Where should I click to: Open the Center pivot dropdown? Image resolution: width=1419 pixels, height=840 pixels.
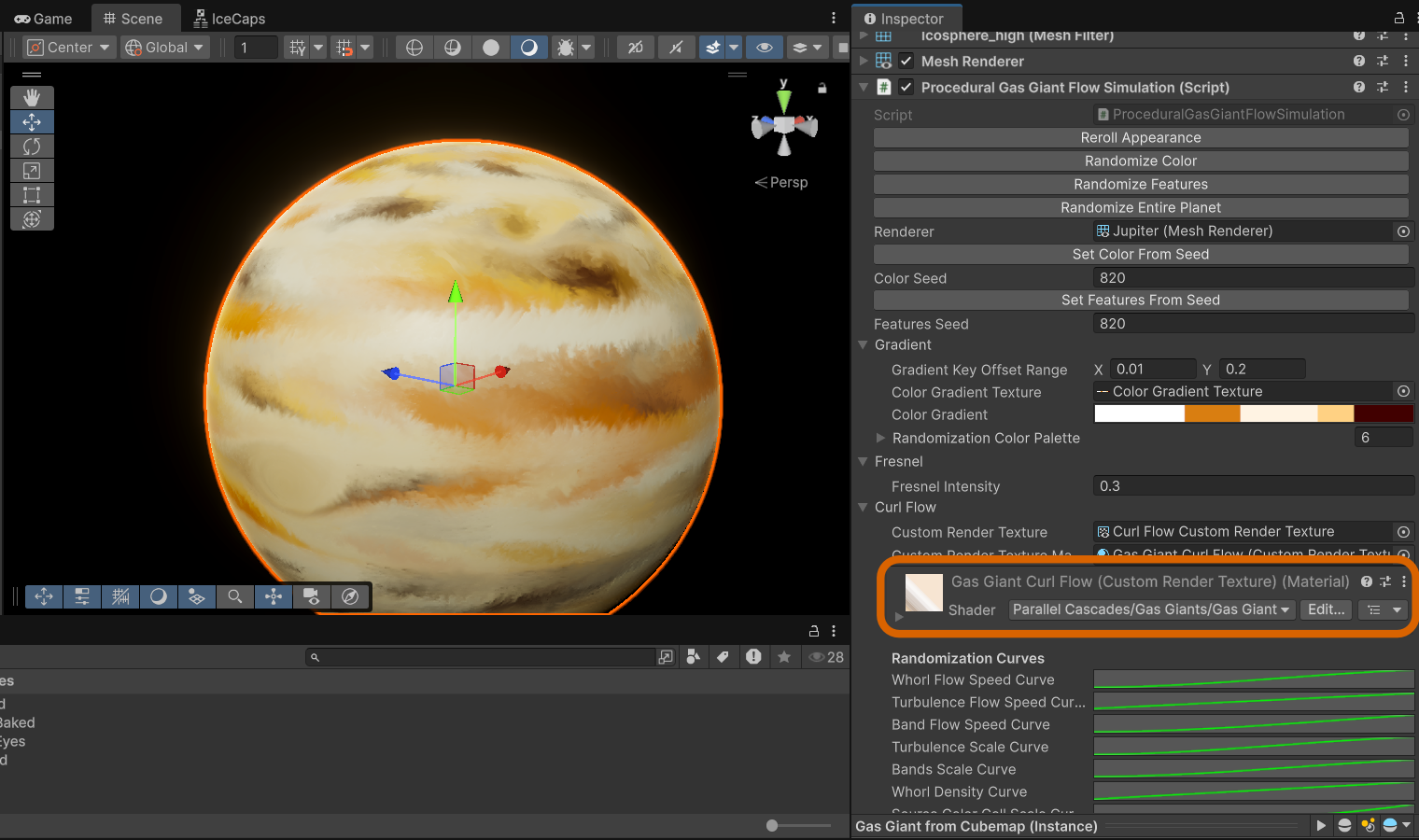pyautogui.click(x=70, y=48)
